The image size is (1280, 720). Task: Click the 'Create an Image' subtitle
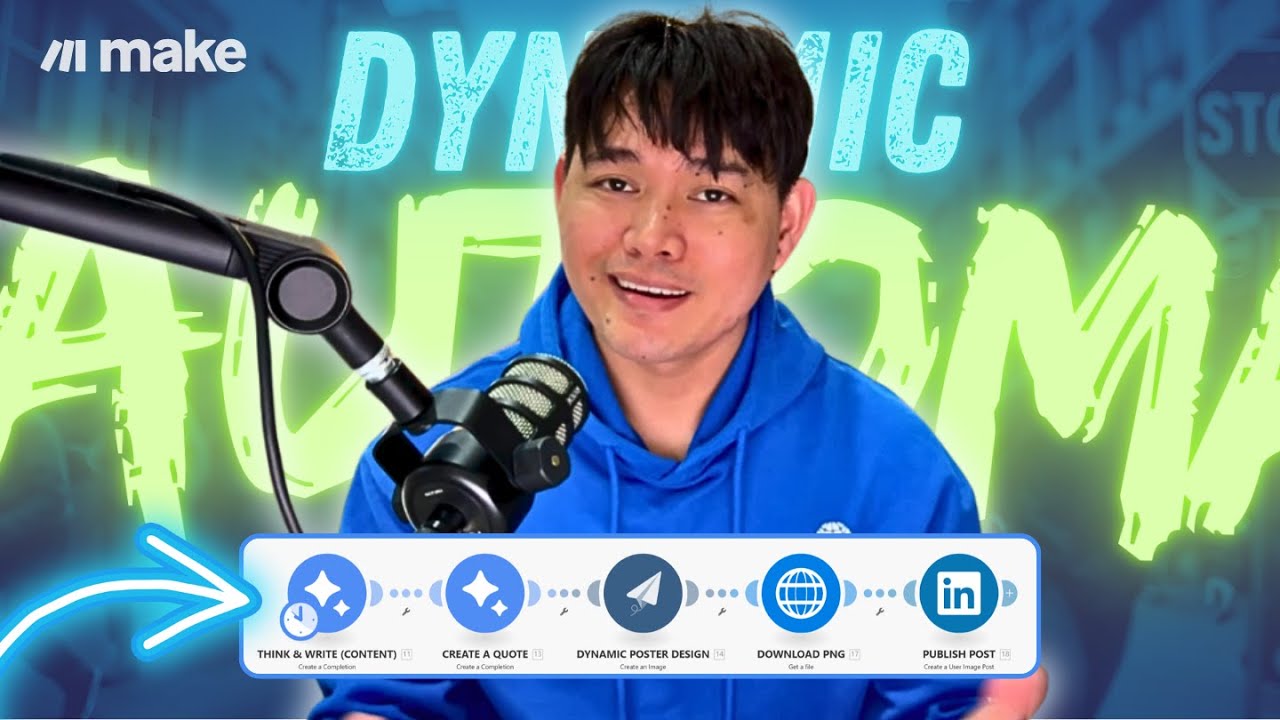(x=643, y=666)
